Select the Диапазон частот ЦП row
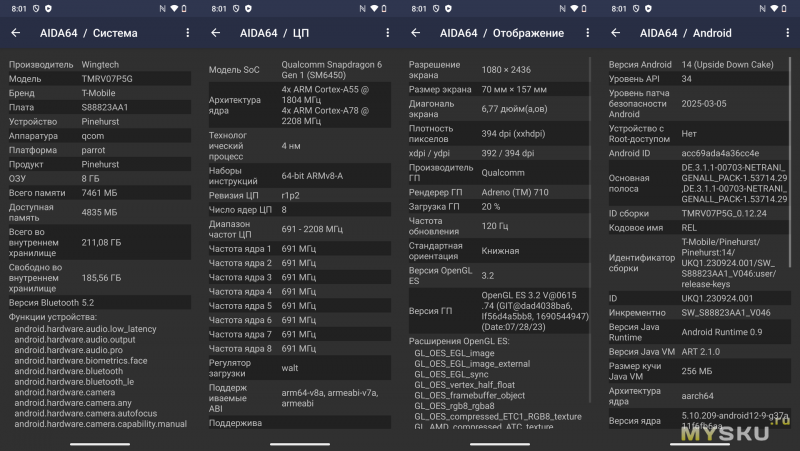 [x=299, y=229]
